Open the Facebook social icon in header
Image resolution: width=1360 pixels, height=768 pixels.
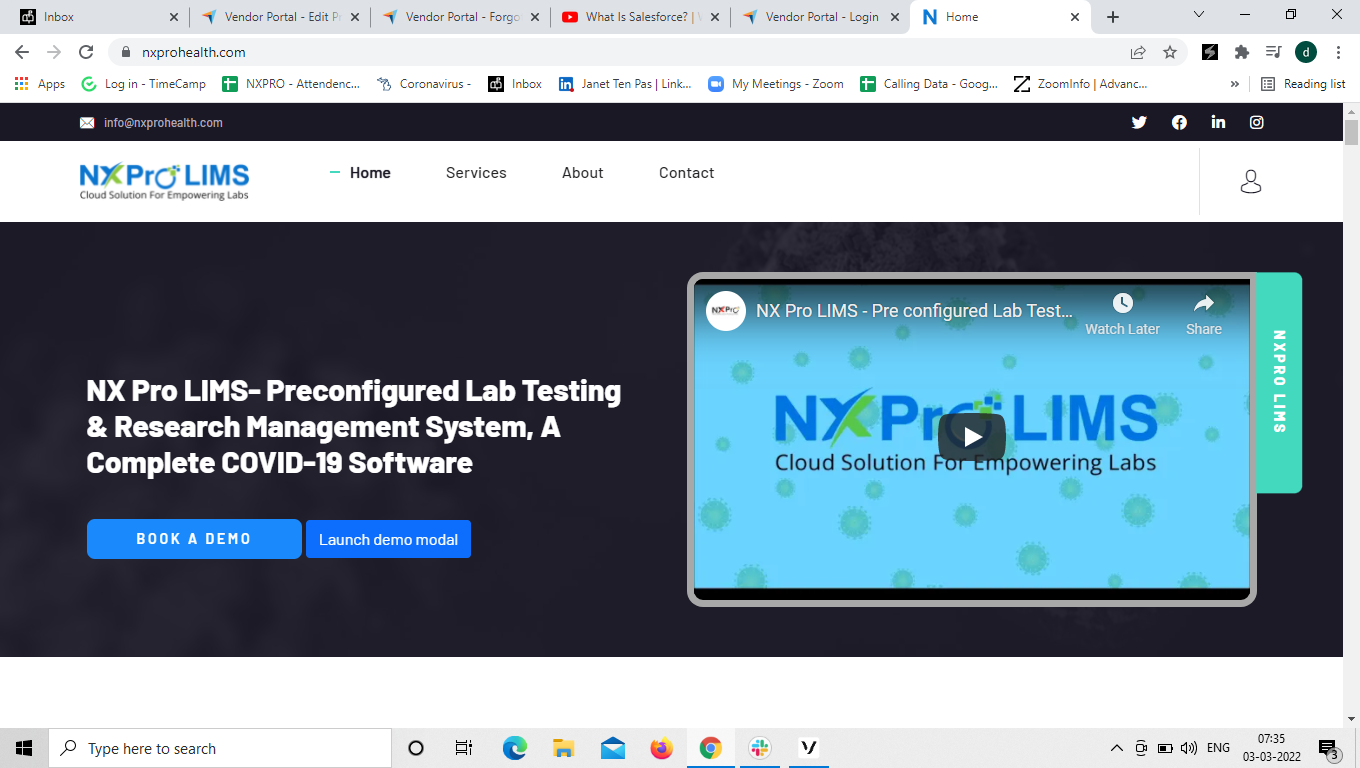tap(1178, 122)
